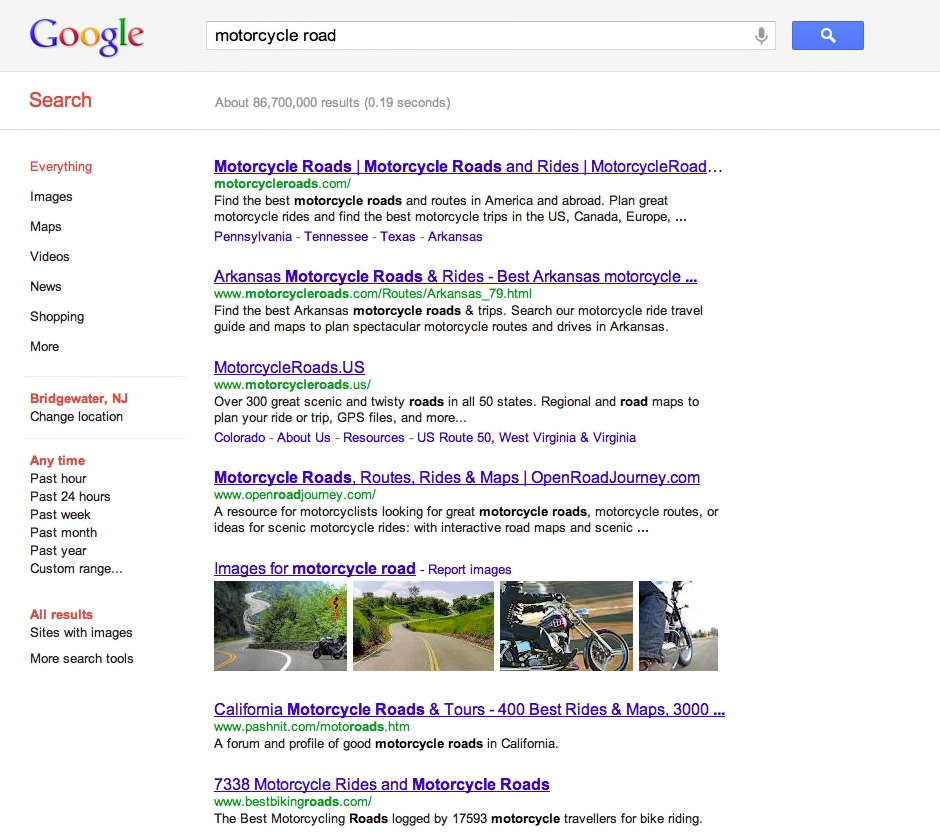Click the Google logo
The width and height of the screenshot is (940, 839).
(87, 36)
